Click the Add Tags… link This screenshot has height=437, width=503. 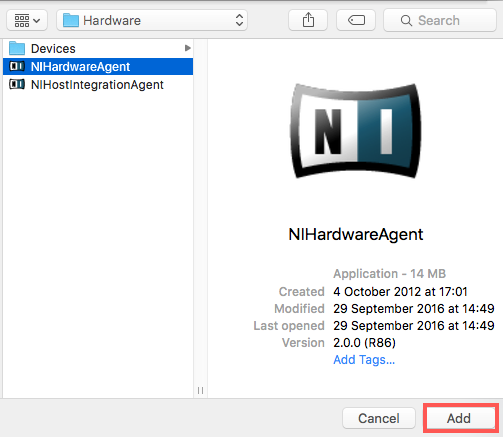tap(364, 360)
